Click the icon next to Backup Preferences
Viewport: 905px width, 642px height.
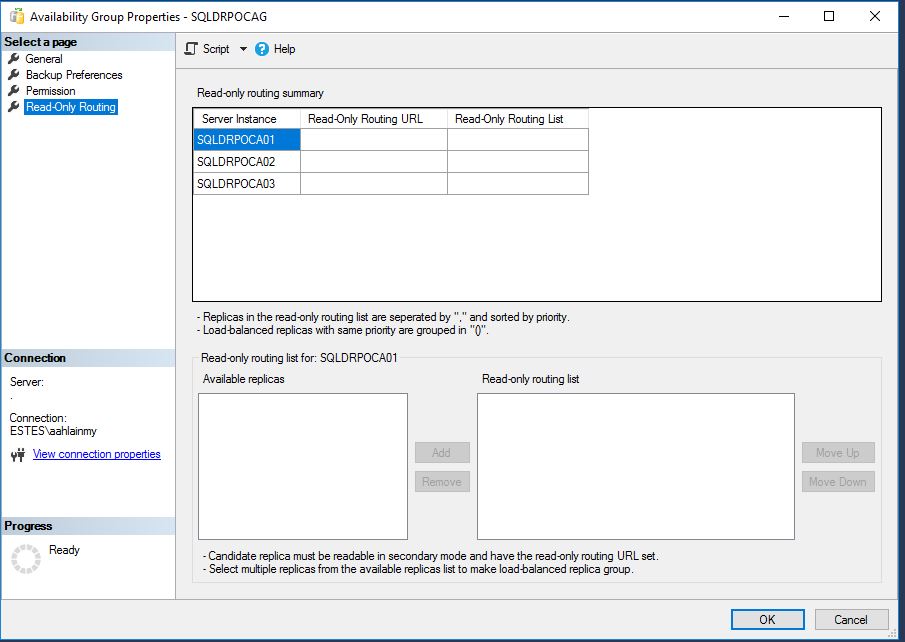click(15, 74)
